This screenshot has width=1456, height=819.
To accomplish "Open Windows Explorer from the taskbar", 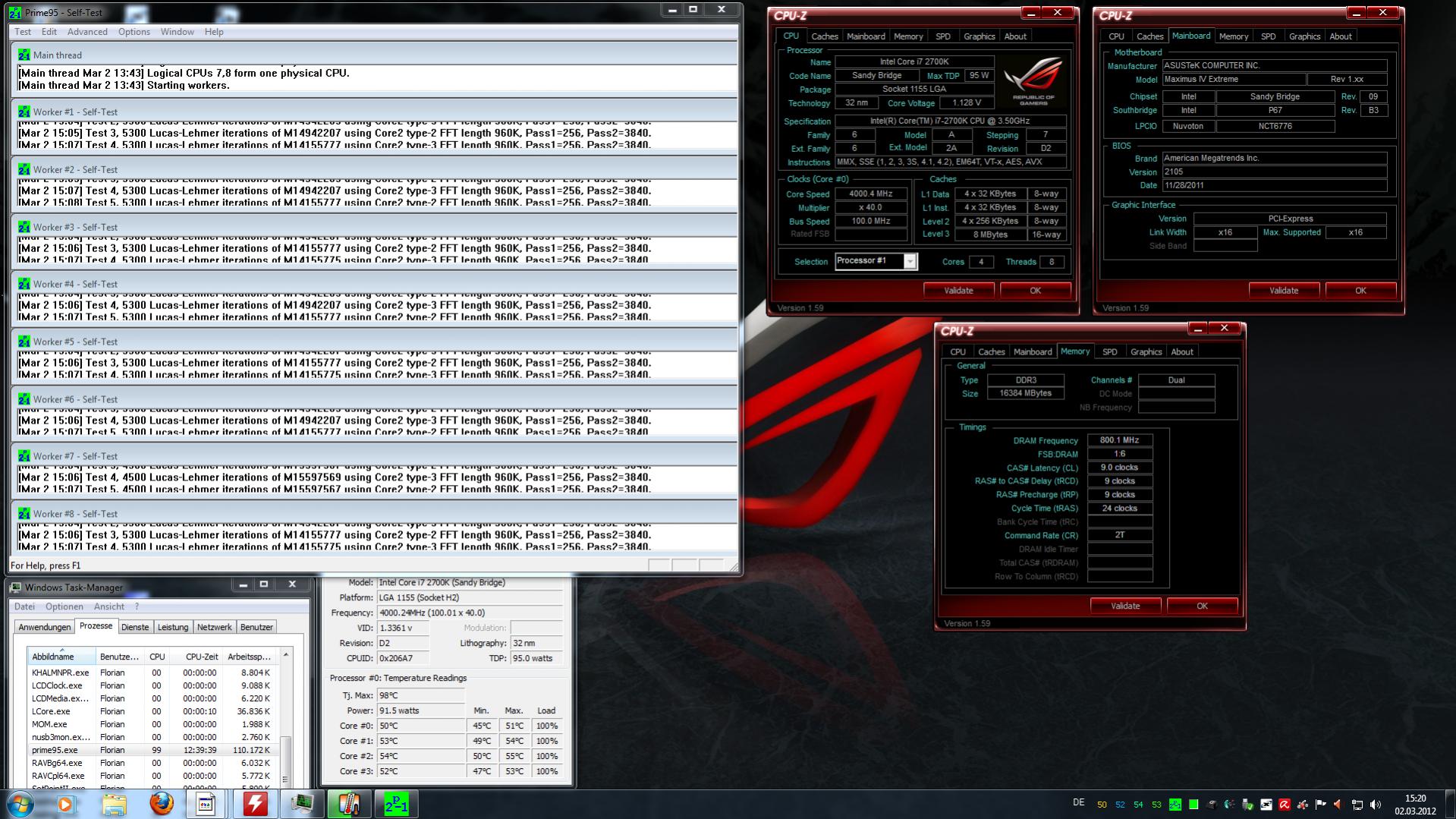I will pyautogui.click(x=114, y=804).
